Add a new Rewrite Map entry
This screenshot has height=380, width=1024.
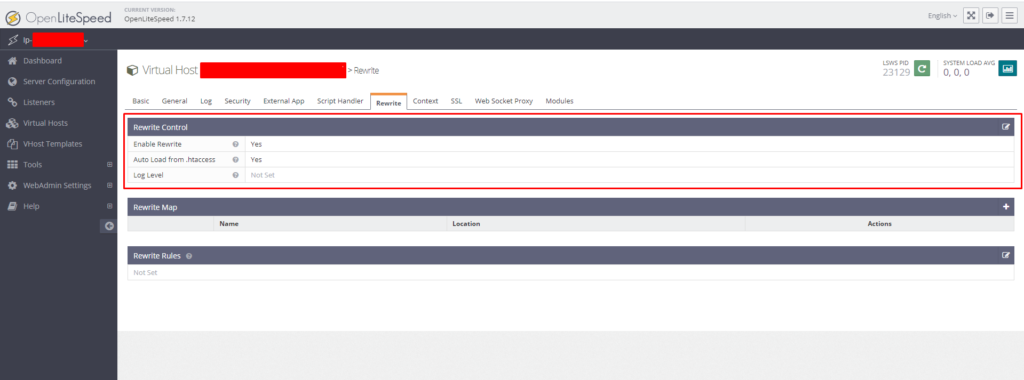coord(1006,207)
